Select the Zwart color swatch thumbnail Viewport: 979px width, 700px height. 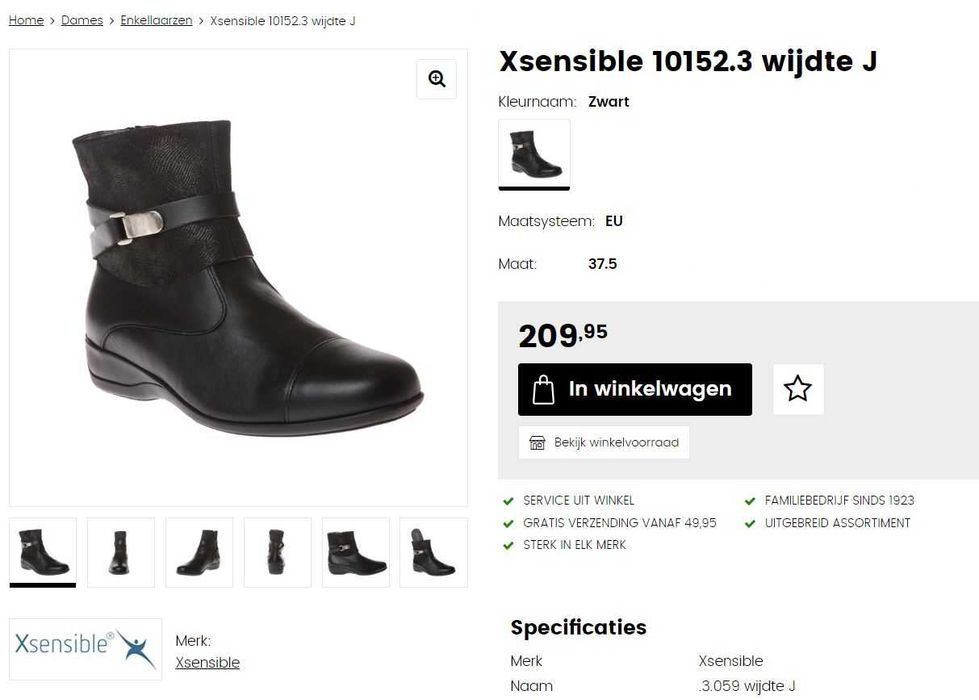pos(534,154)
